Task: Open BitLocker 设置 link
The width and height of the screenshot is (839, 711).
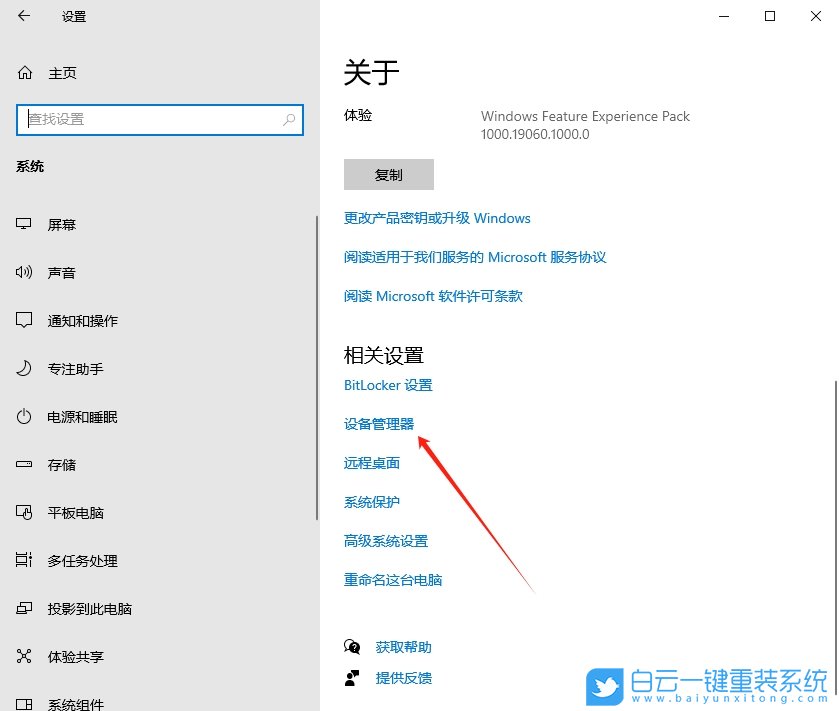Action: coord(387,384)
